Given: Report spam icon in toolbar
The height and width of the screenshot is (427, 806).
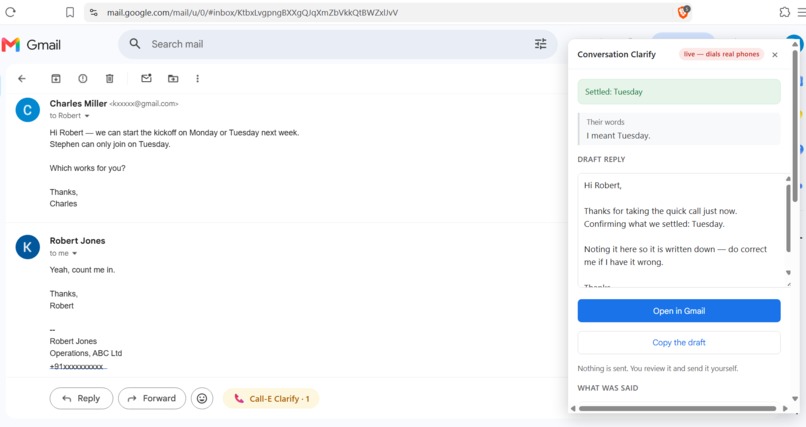Looking at the screenshot, I should click(x=82, y=78).
